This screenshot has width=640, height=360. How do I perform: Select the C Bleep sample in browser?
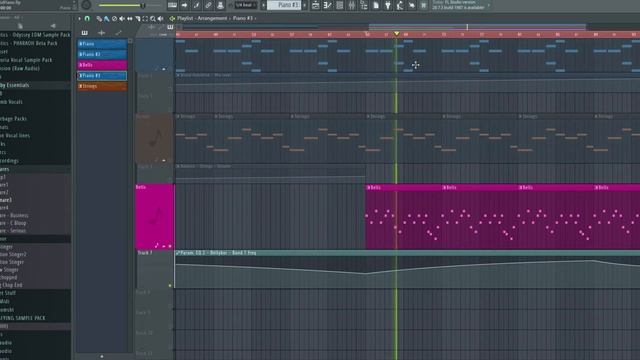pyautogui.click(x=13, y=223)
